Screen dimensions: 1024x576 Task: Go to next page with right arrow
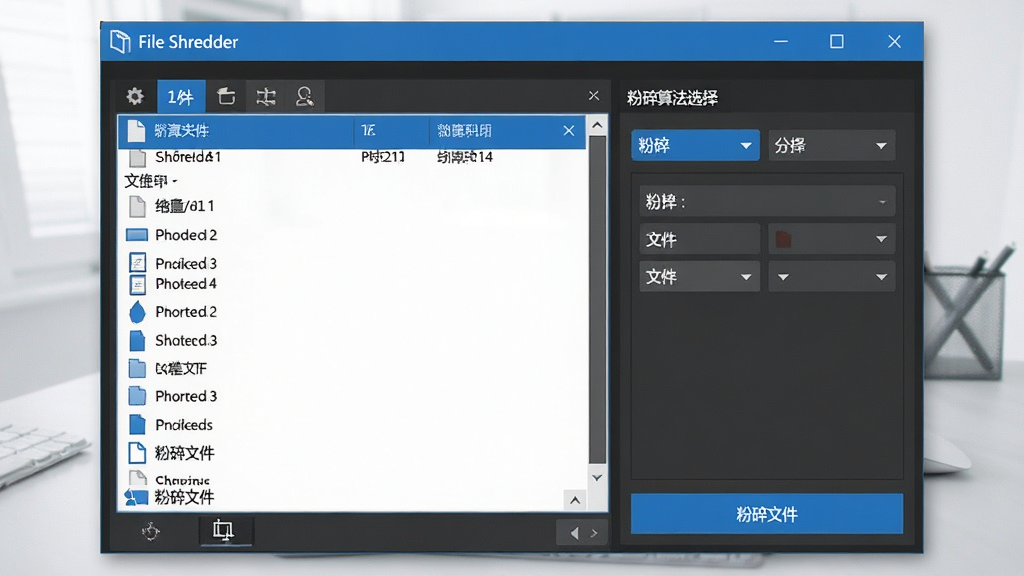(x=594, y=533)
